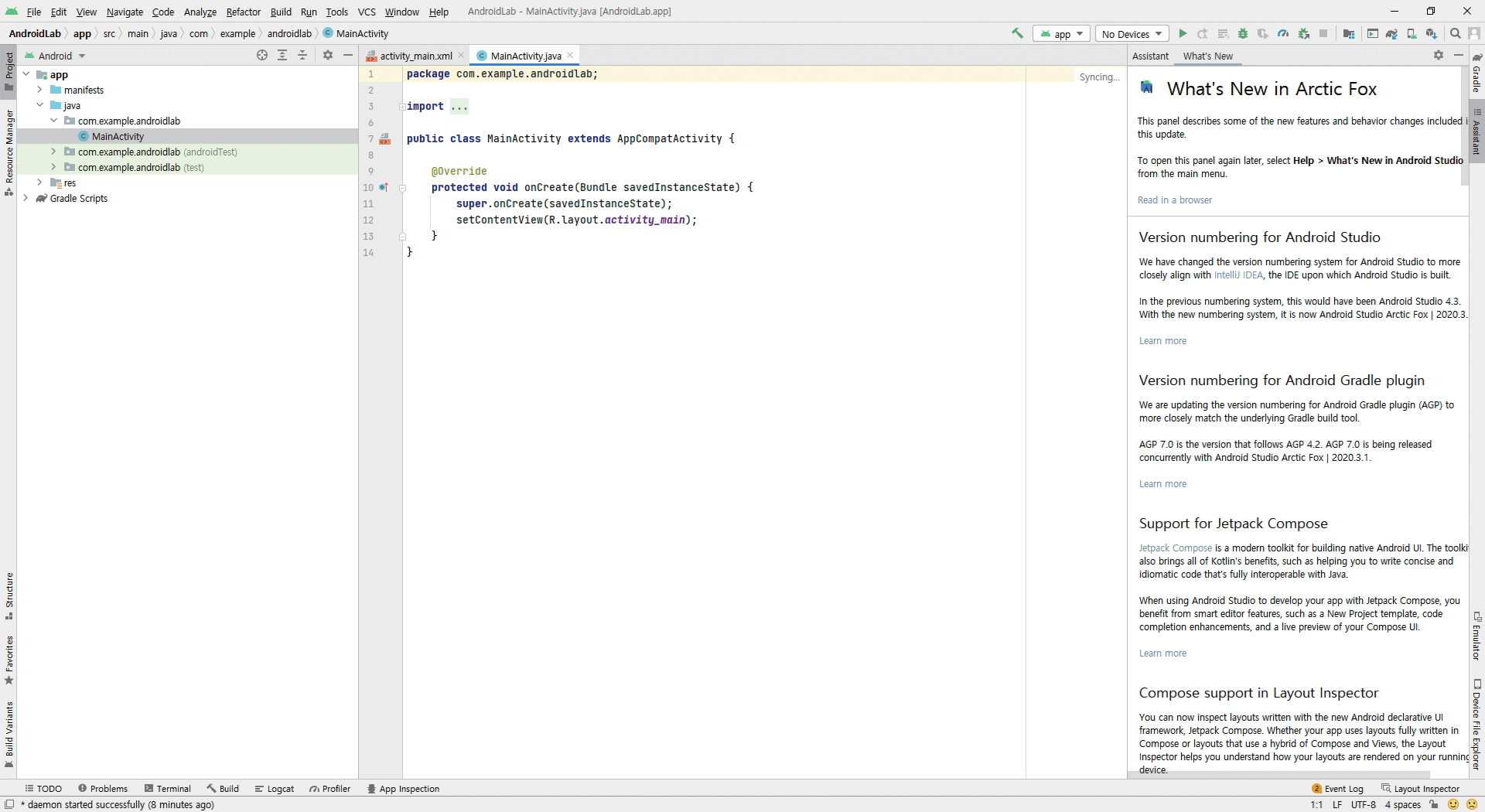Click the UTF-8 encoding in status bar
The image size is (1485, 812).
1364,804
